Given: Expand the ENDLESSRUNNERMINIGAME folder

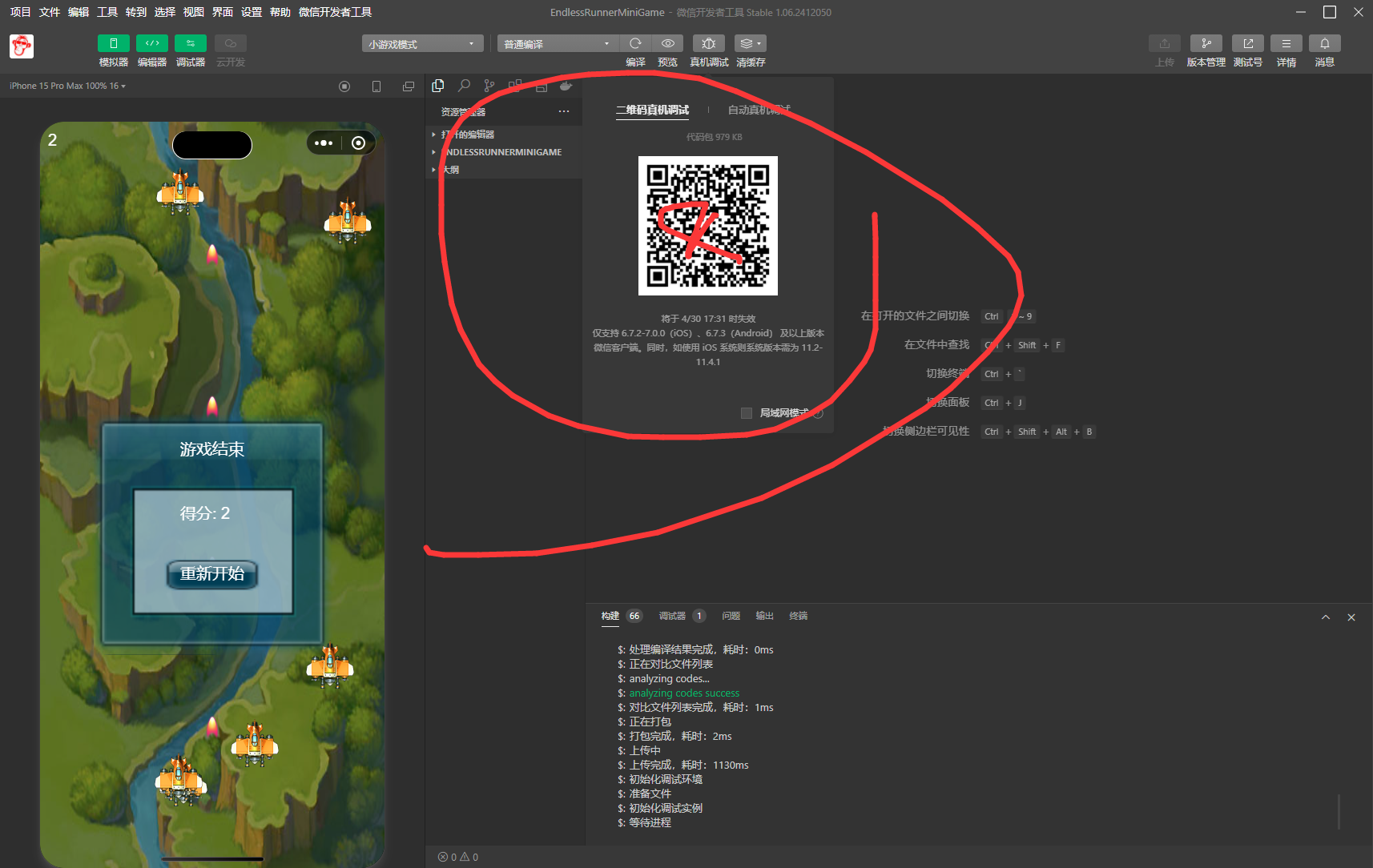Looking at the screenshot, I should [503, 152].
